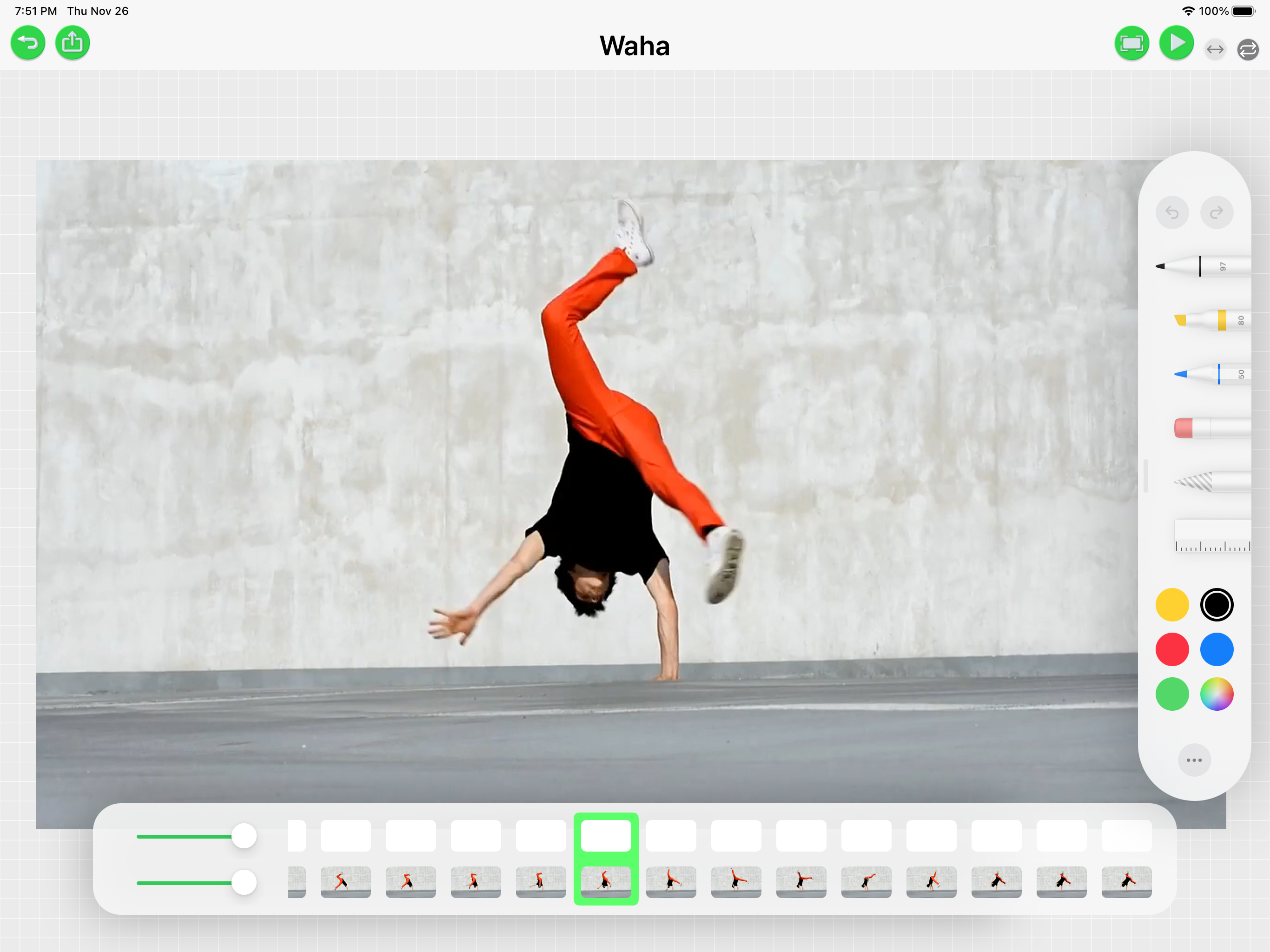The height and width of the screenshot is (952, 1270).
Task: Open the three-dot more options menu
Action: 1194,760
